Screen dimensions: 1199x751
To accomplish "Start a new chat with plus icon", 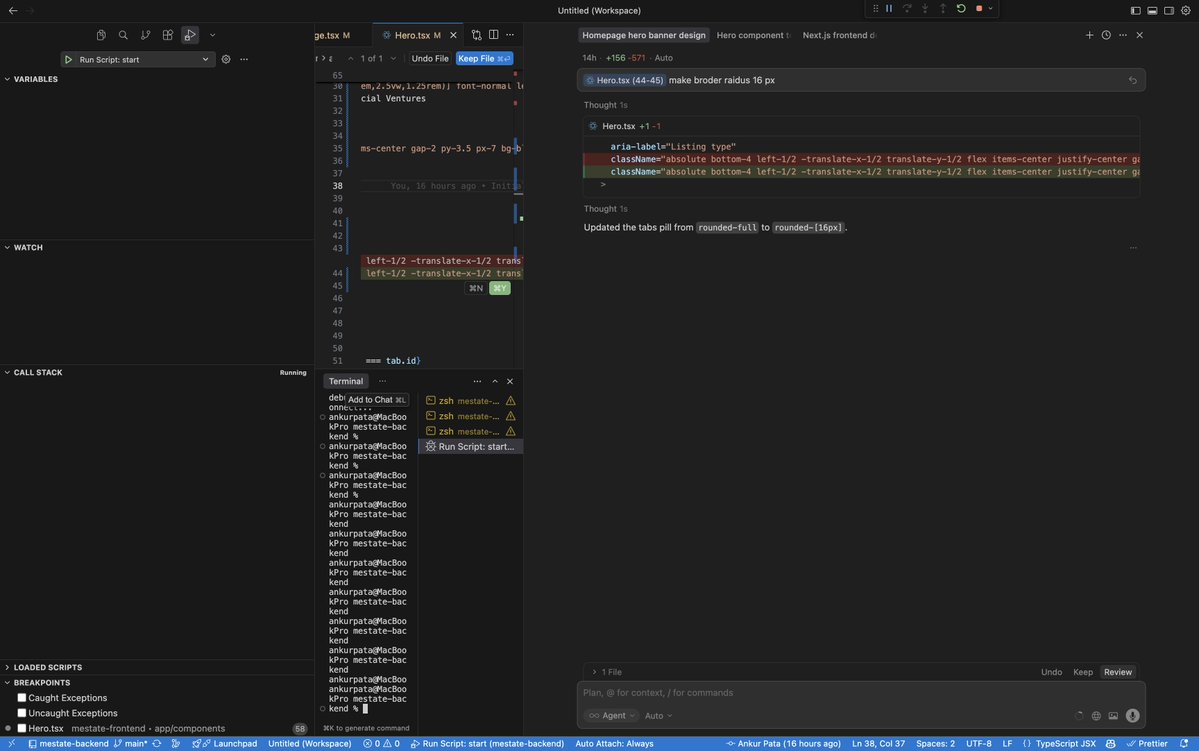I will (x=1090, y=35).
